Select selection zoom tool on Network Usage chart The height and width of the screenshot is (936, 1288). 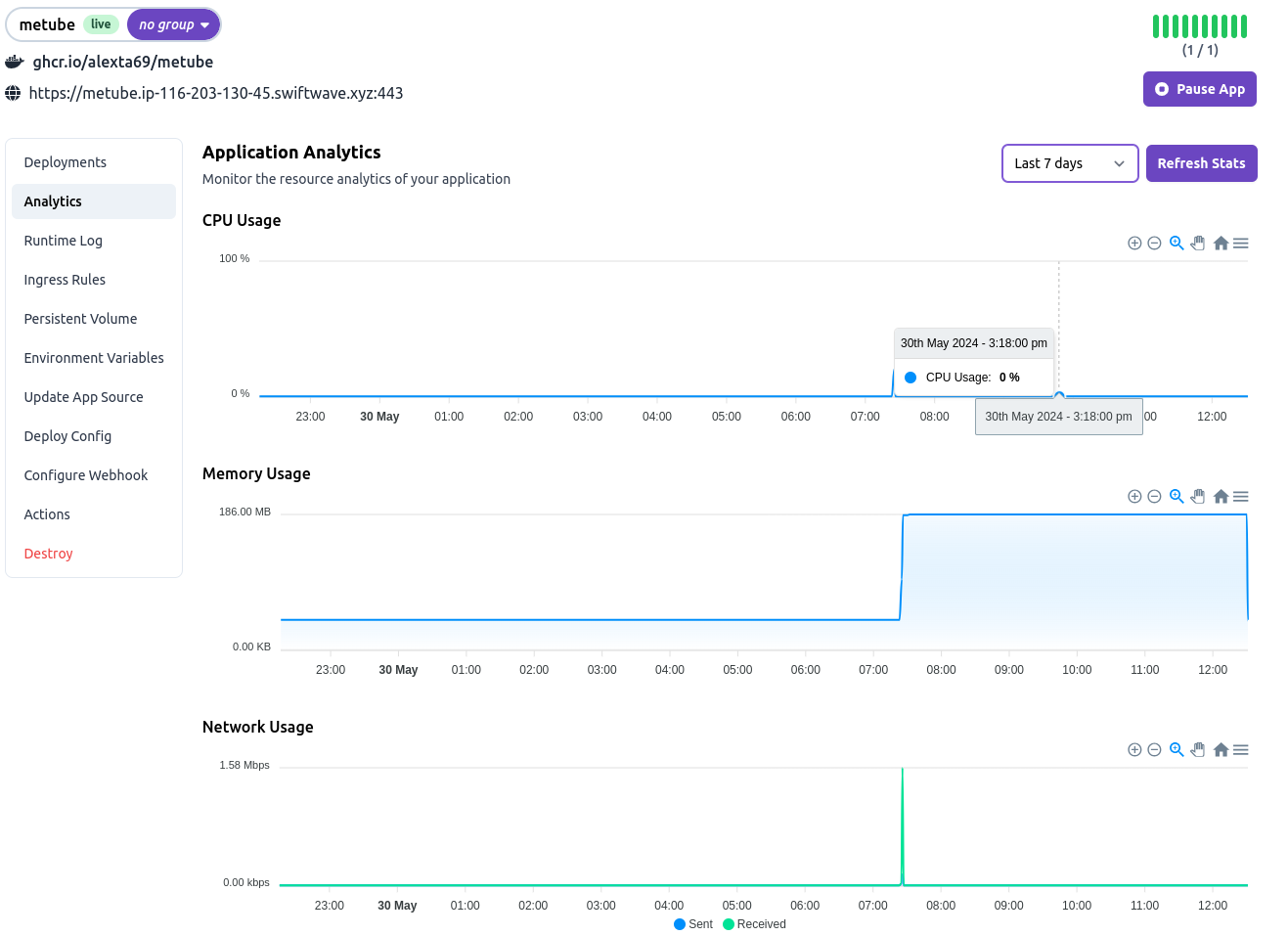(x=1177, y=750)
